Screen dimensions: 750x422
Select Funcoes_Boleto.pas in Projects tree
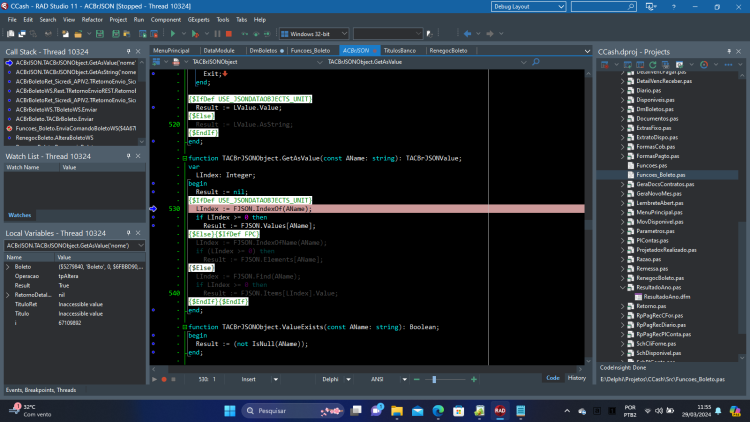pos(661,175)
